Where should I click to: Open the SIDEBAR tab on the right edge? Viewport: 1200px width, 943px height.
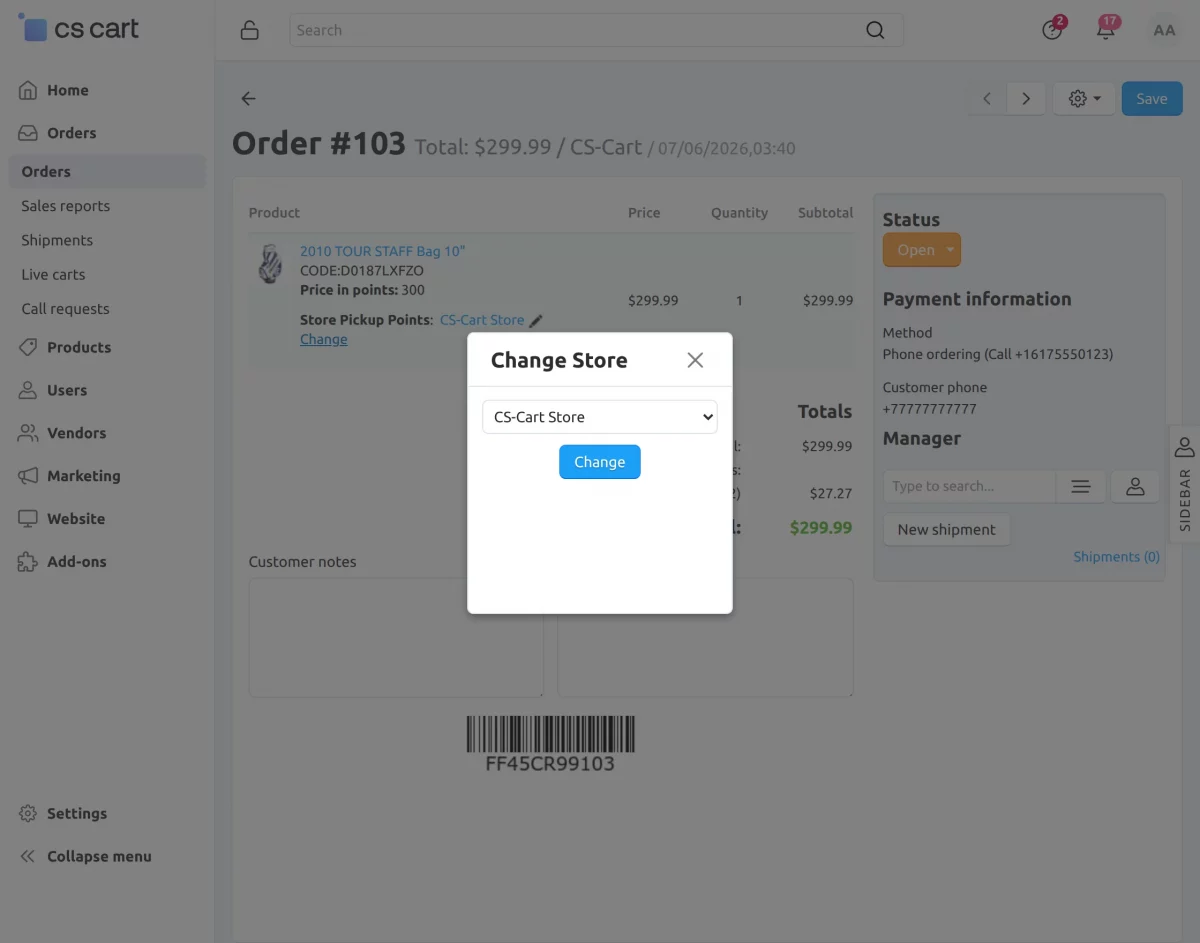[x=1184, y=485]
